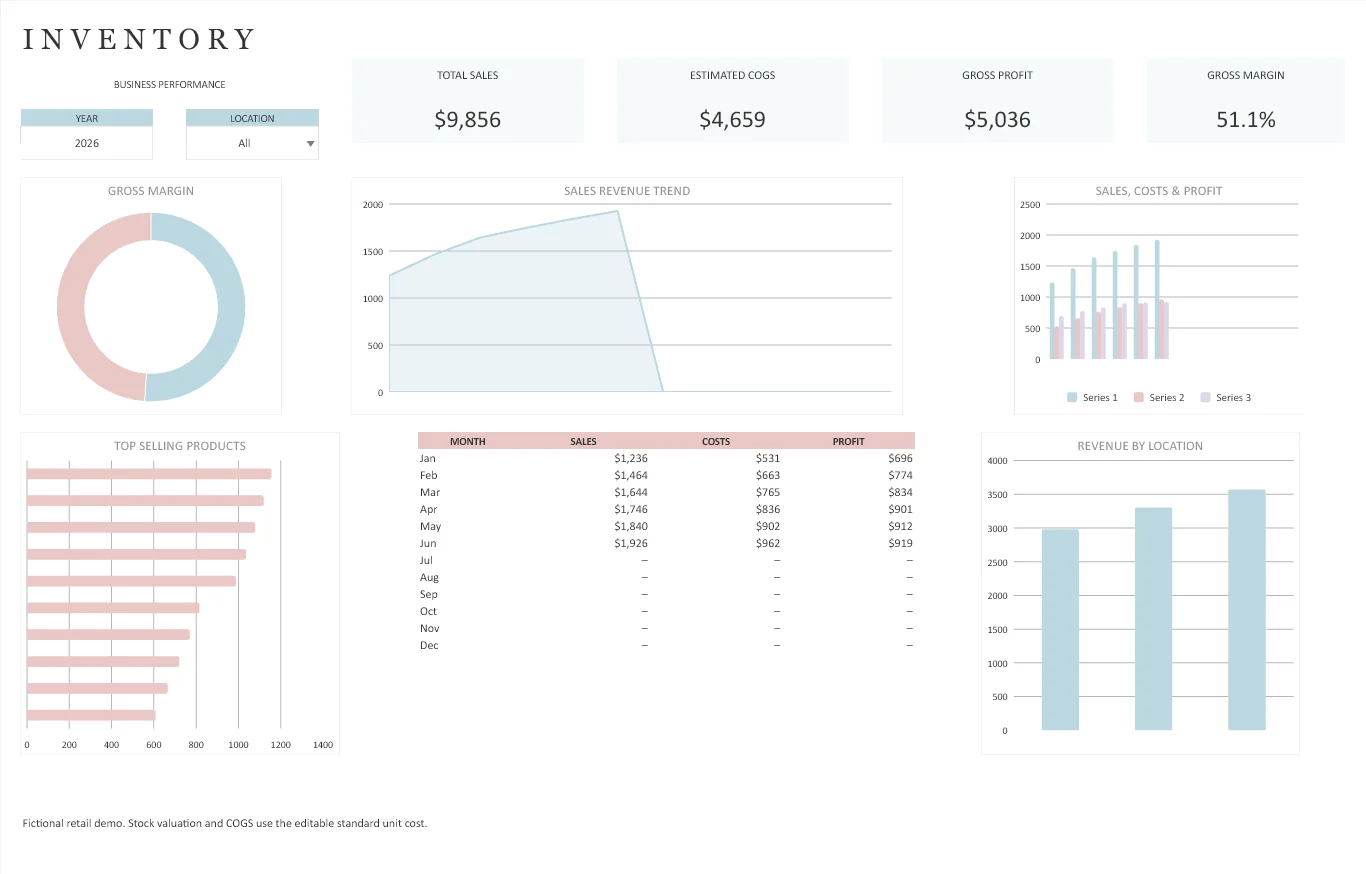The width and height of the screenshot is (1366, 874).
Task: Click the Series 1 legend swatch
Action: point(1072,397)
